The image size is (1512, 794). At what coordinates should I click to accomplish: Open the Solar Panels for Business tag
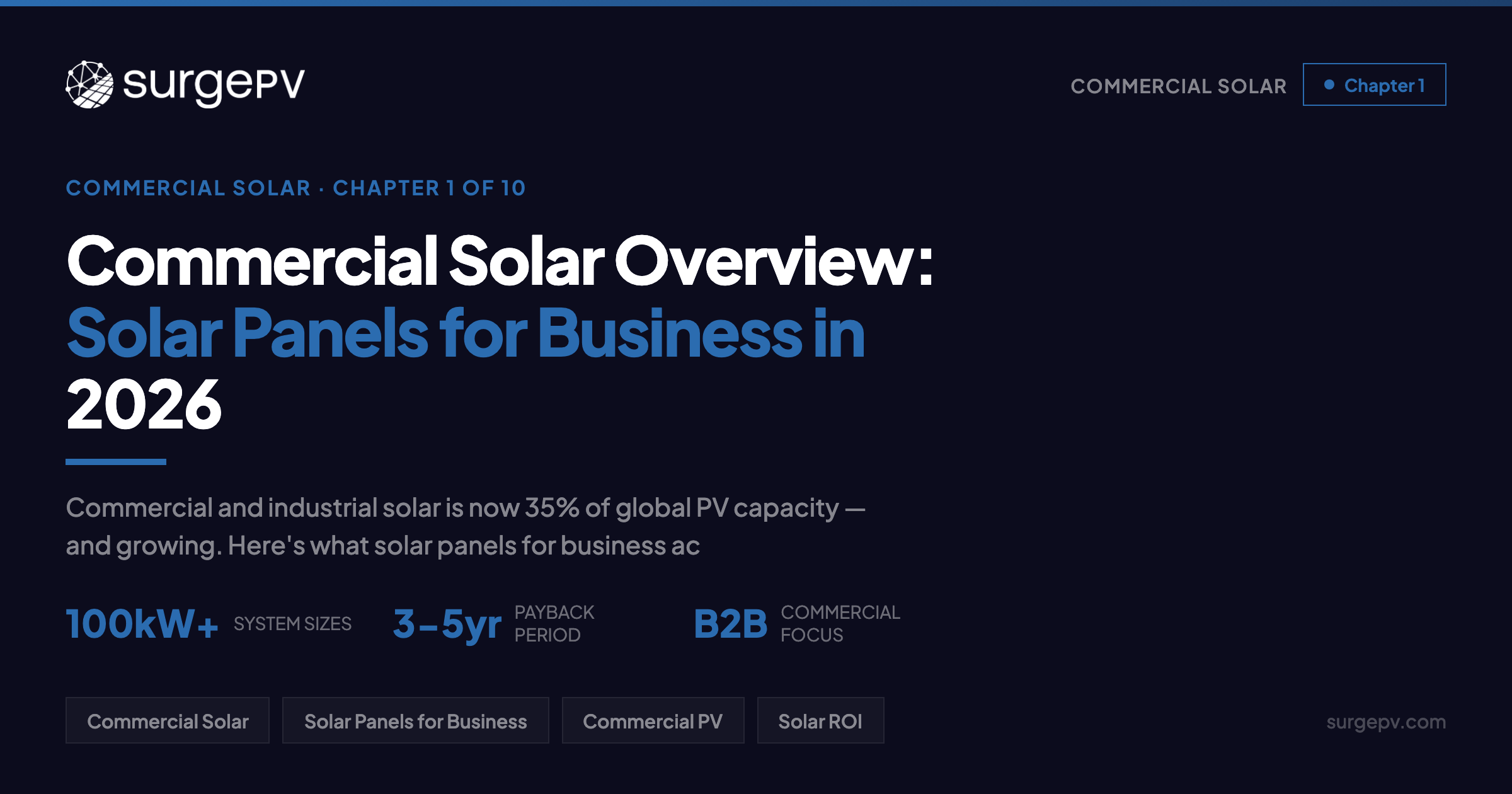tap(416, 720)
